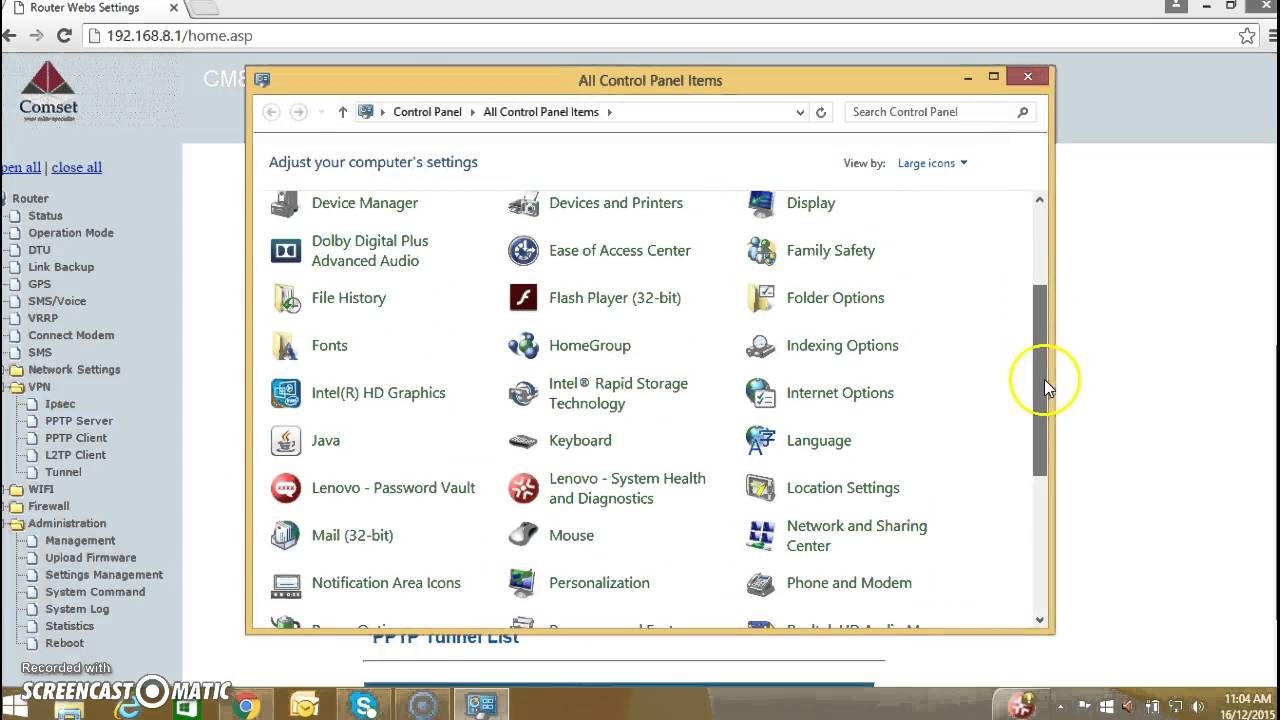
Task: Expand the All Control Panel Items breadcrumb arrow
Action: click(x=609, y=112)
